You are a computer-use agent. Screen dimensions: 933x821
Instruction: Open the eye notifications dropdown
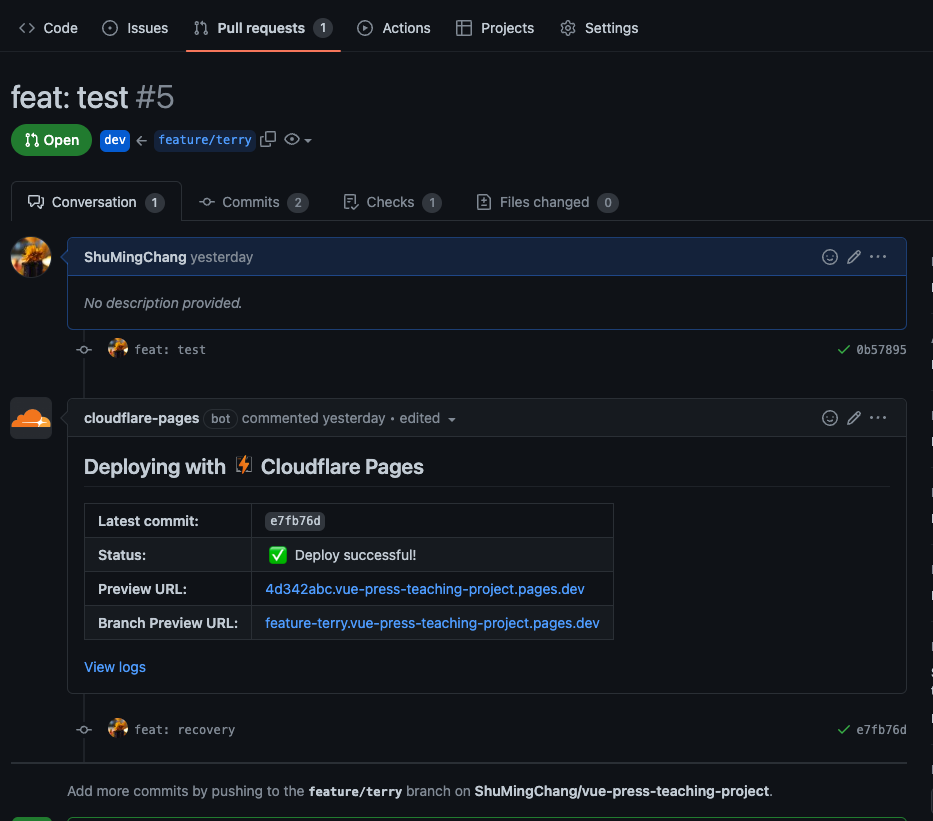(x=298, y=139)
